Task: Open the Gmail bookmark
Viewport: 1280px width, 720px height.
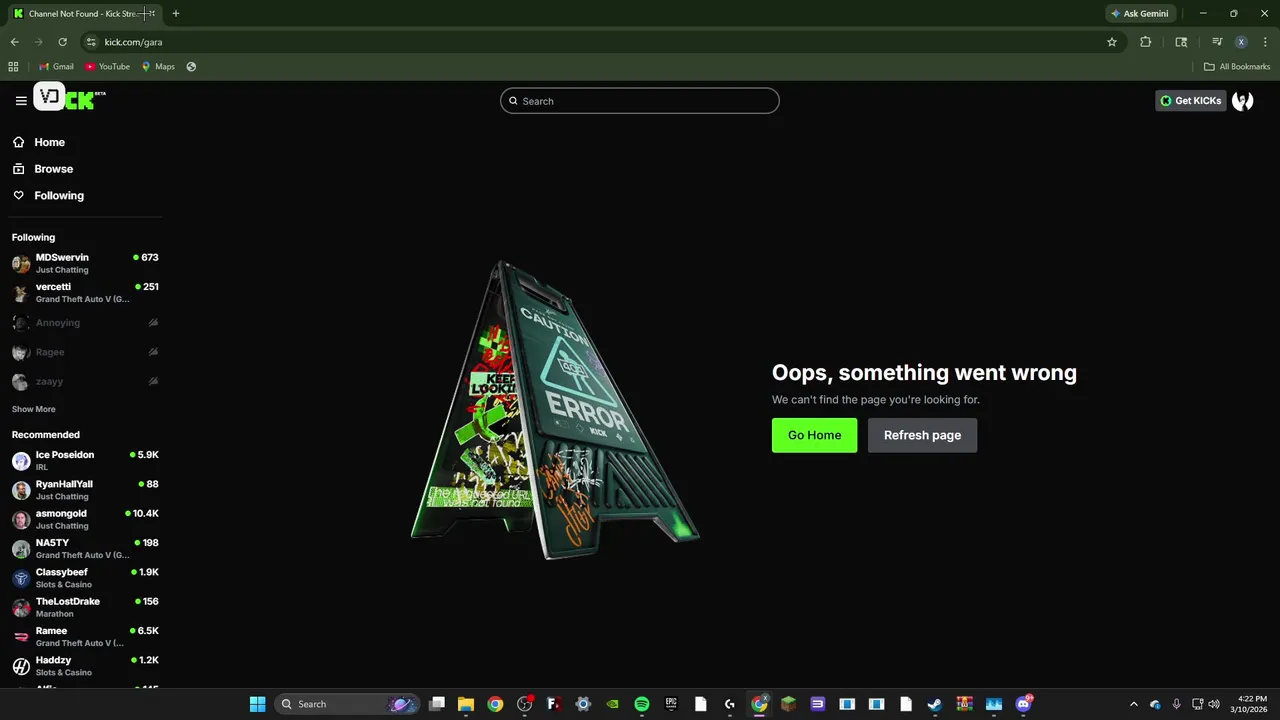Action: (56, 67)
